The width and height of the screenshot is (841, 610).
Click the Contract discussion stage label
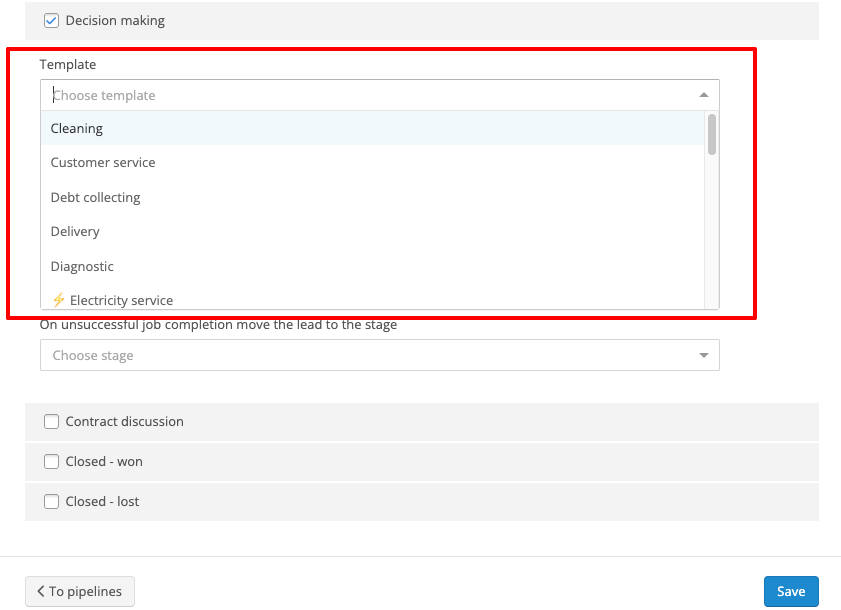(x=124, y=422)
